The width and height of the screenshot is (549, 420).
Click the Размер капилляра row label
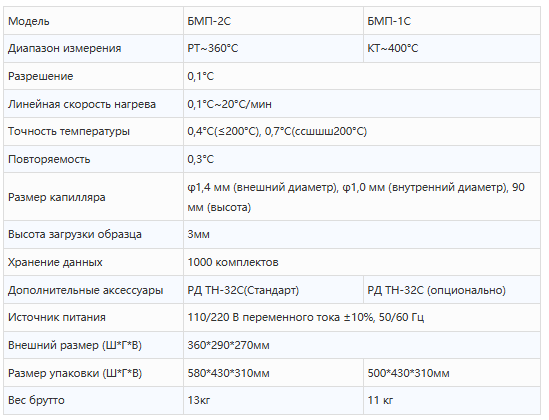point(56,197)
